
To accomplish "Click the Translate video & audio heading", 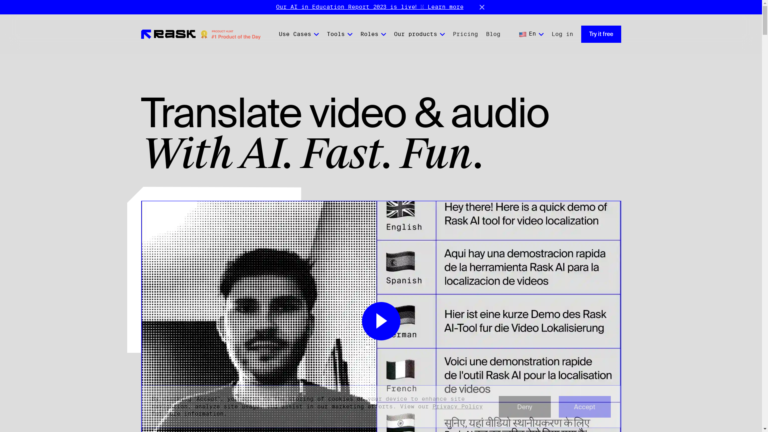I will (x=345, y=113).
